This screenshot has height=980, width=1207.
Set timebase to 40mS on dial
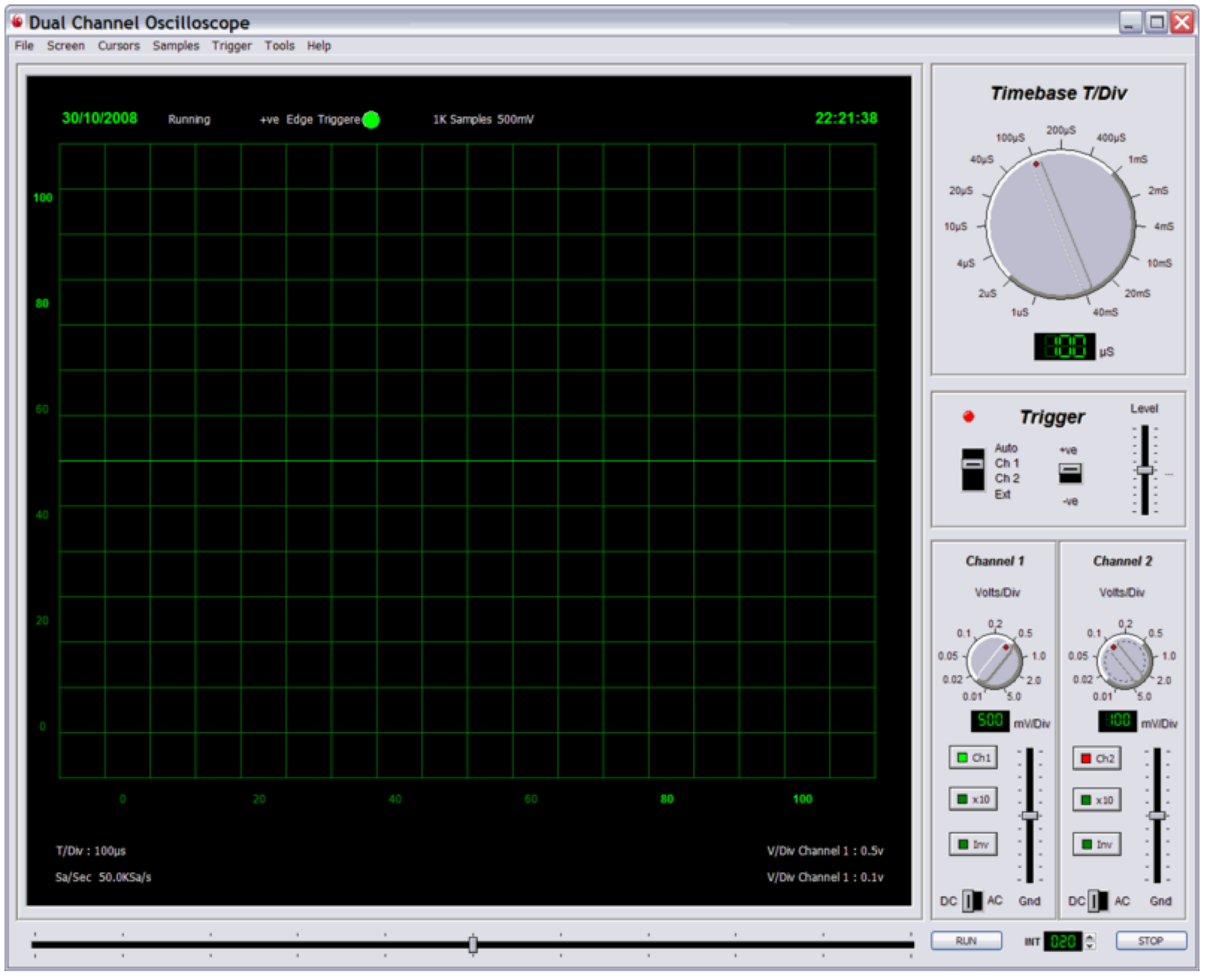tap(1105, 312)
